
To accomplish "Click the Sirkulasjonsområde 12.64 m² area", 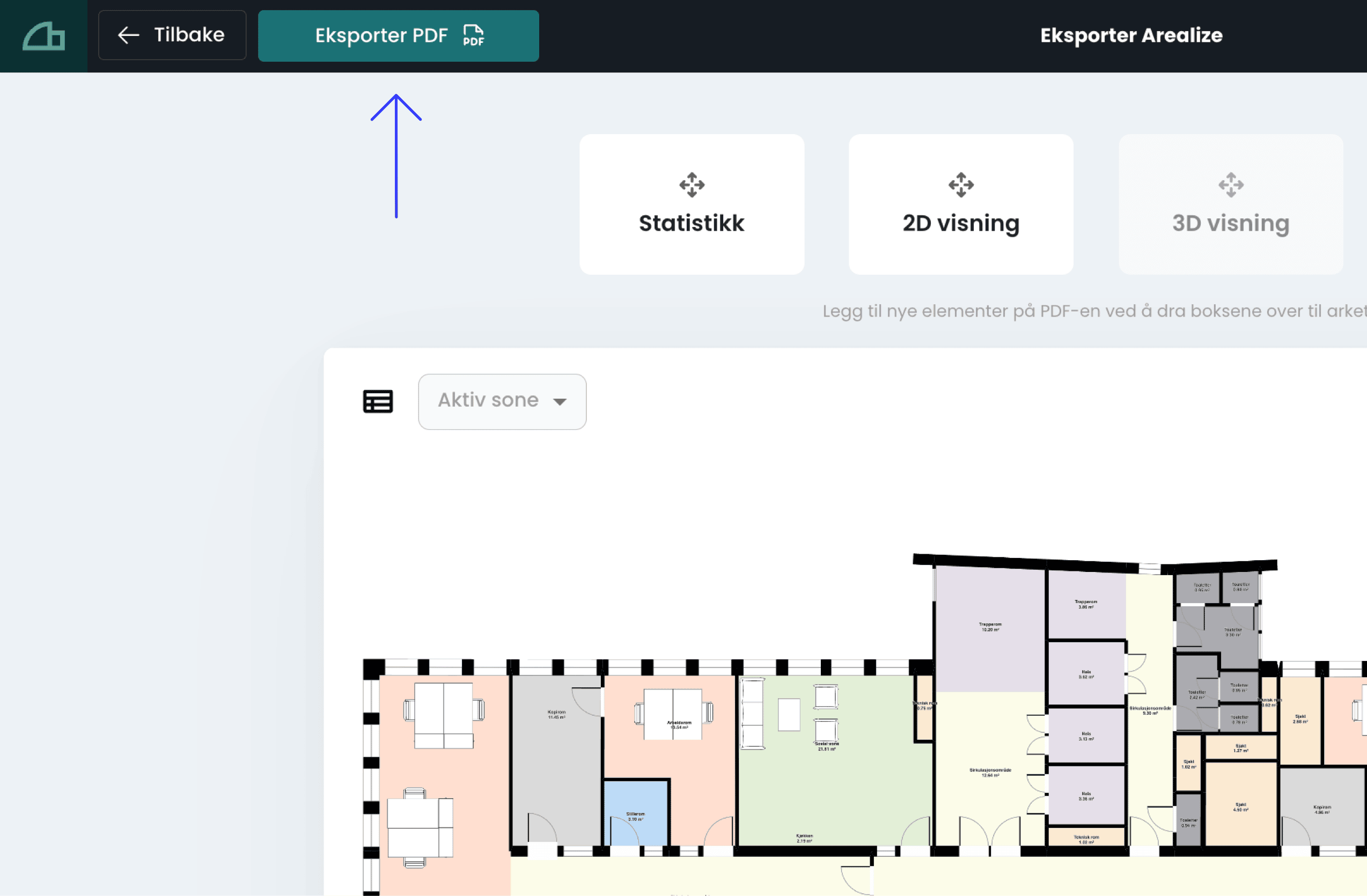I will point(990,773).
